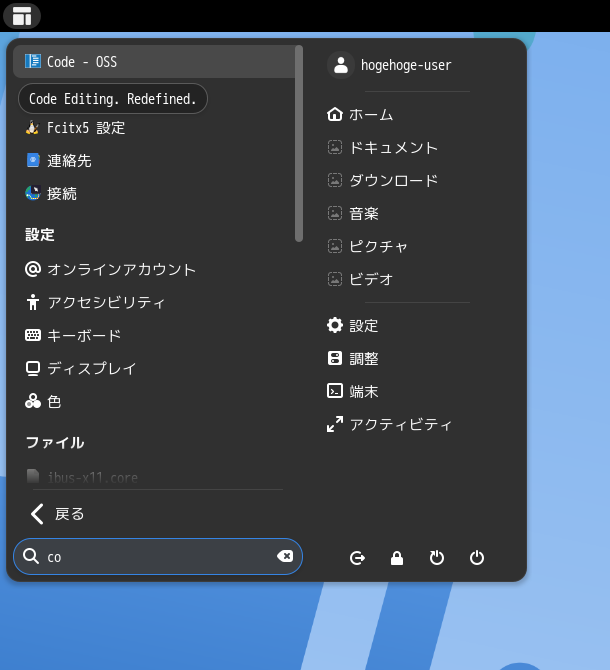Click the @ online accounts icon

click(x=33, y=269)
